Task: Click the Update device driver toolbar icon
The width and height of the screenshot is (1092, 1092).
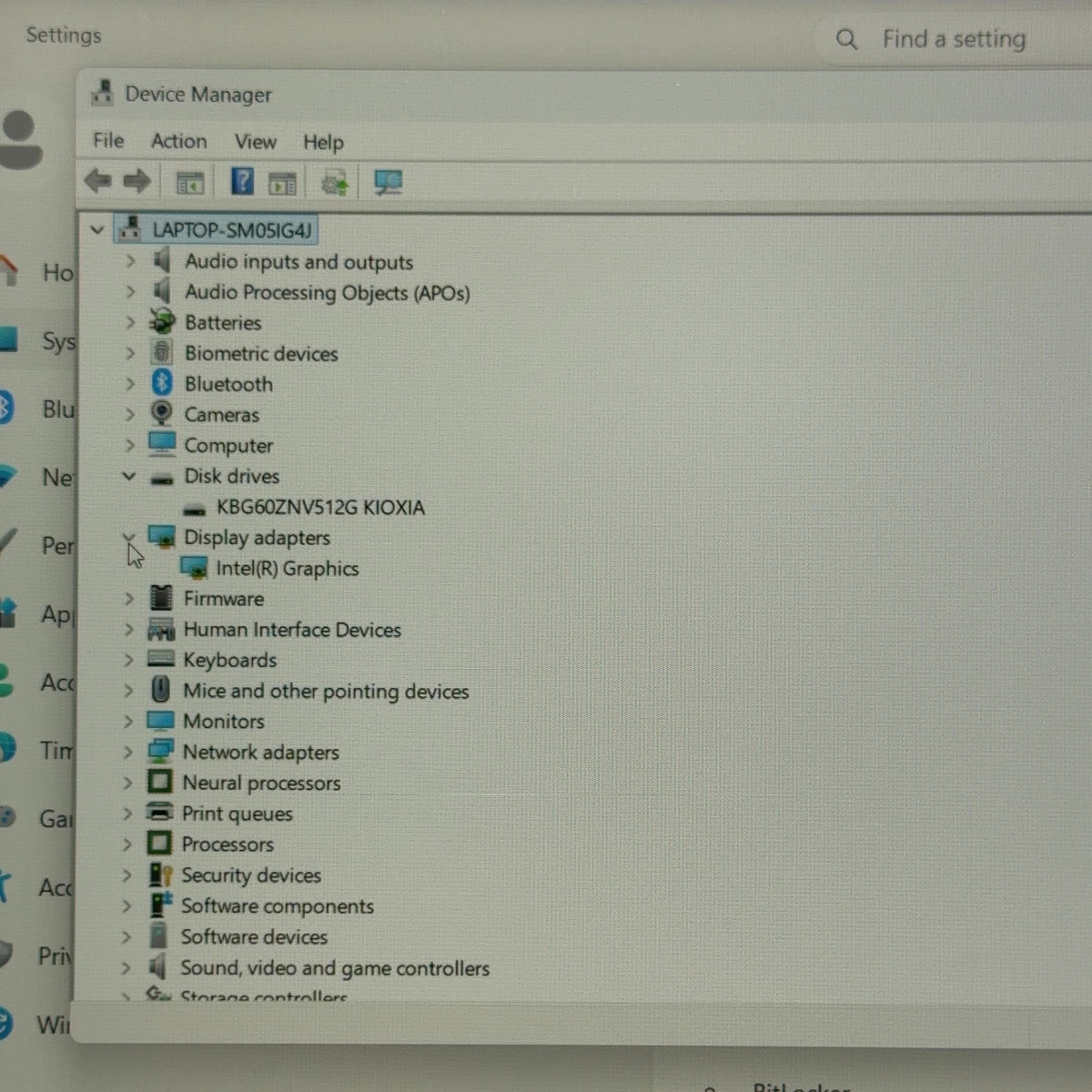Action: tap(334, 183)
